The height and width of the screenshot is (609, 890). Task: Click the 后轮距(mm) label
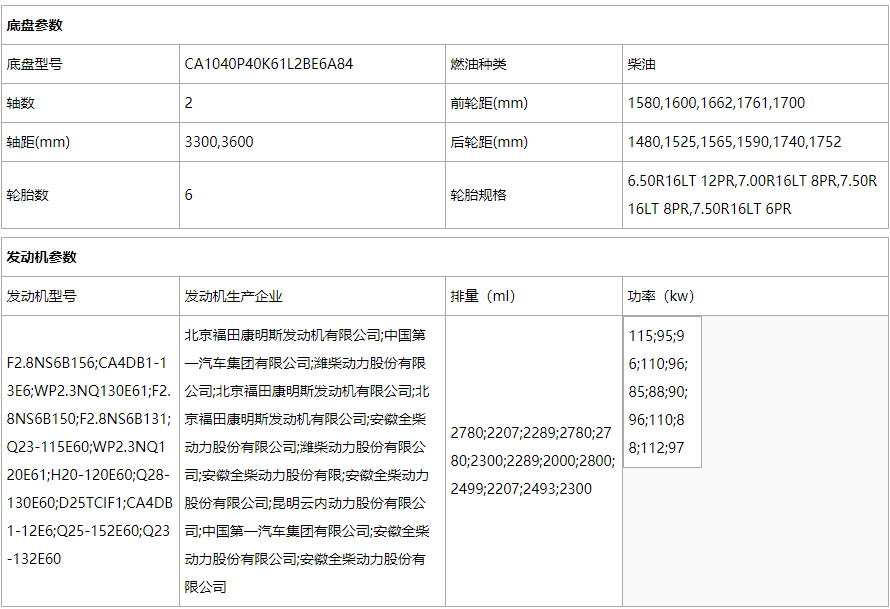click(489, 142)
